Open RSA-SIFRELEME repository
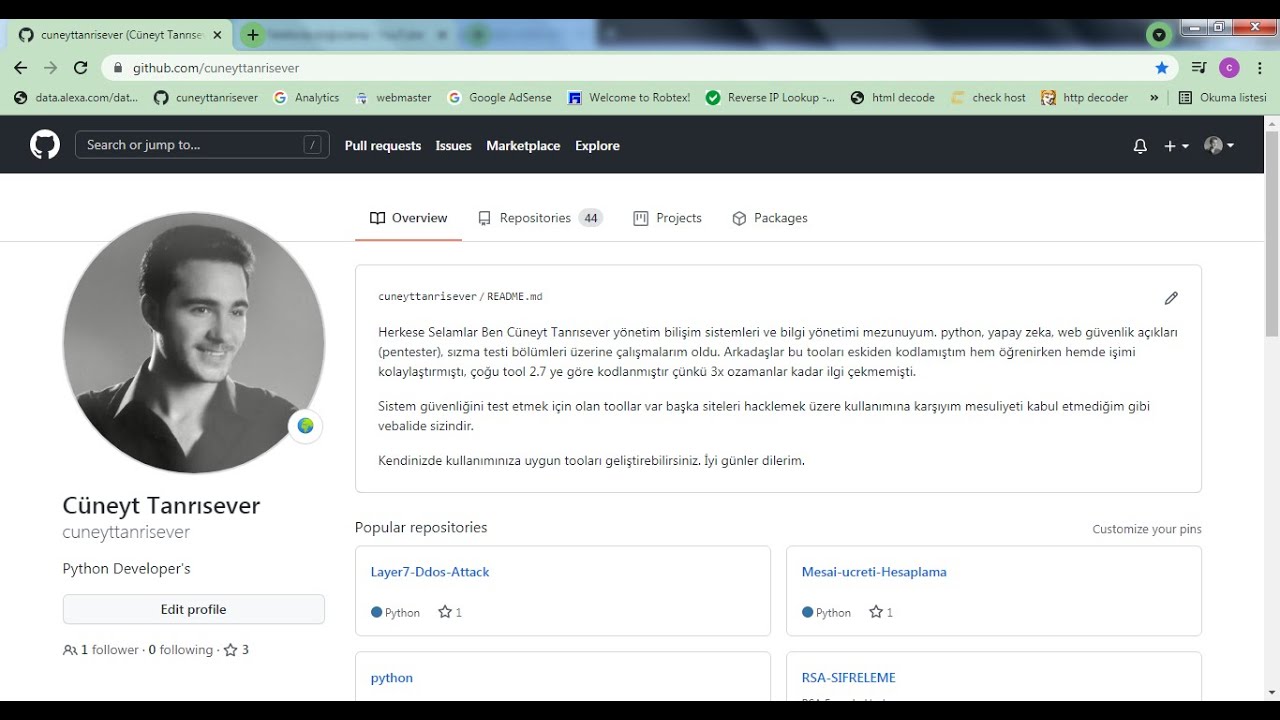1280x720 pixels. pos(849,678)
